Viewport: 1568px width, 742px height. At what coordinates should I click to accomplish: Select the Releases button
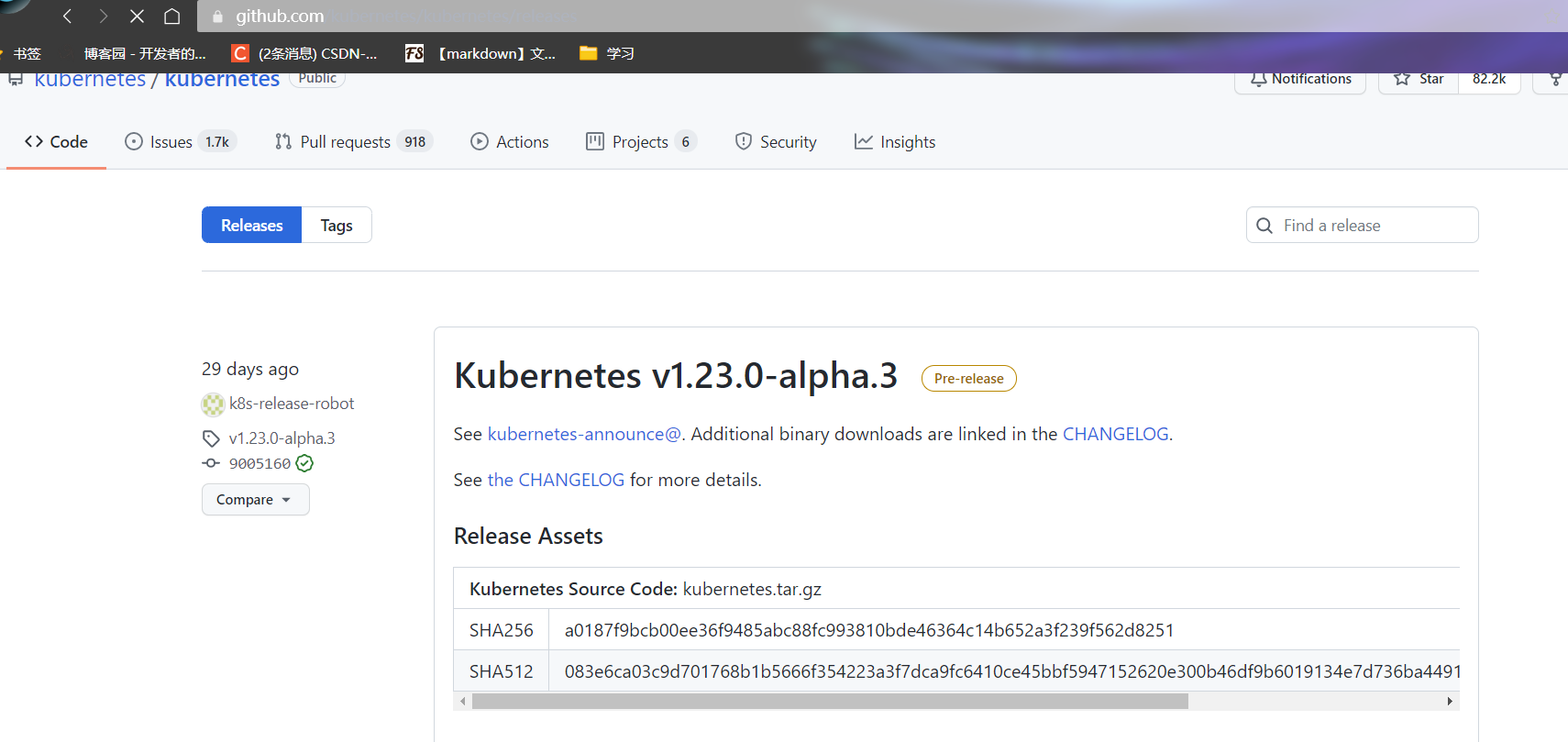coord(252,225)
